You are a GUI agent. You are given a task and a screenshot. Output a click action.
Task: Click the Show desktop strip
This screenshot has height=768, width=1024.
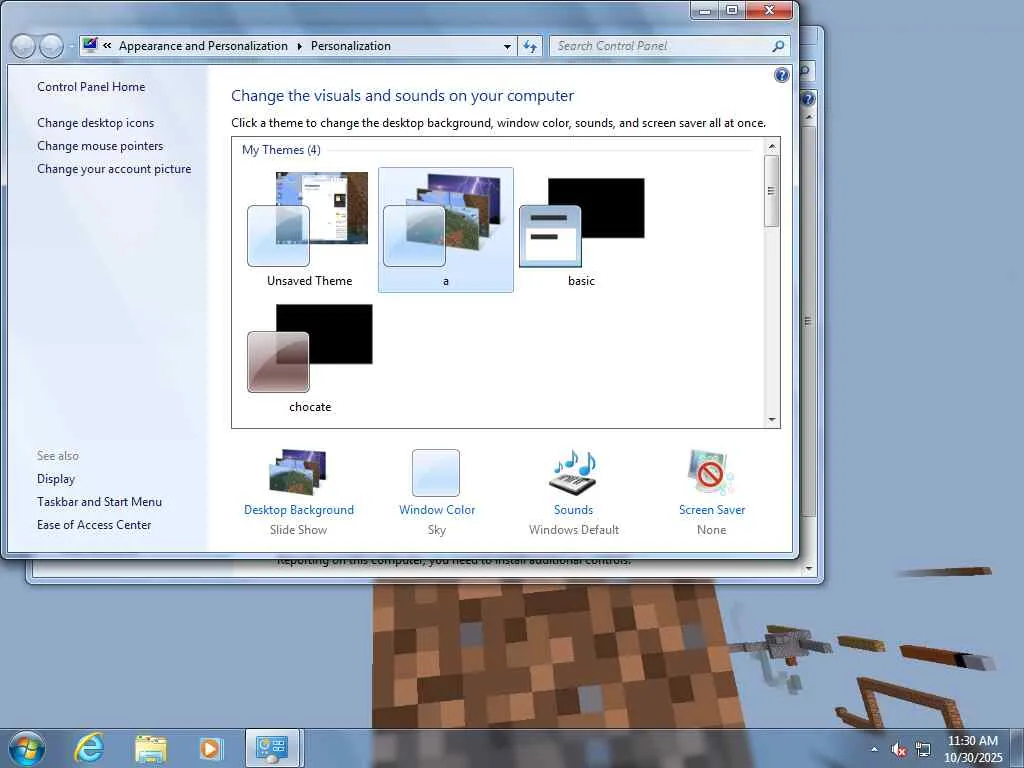point(1019,748)
